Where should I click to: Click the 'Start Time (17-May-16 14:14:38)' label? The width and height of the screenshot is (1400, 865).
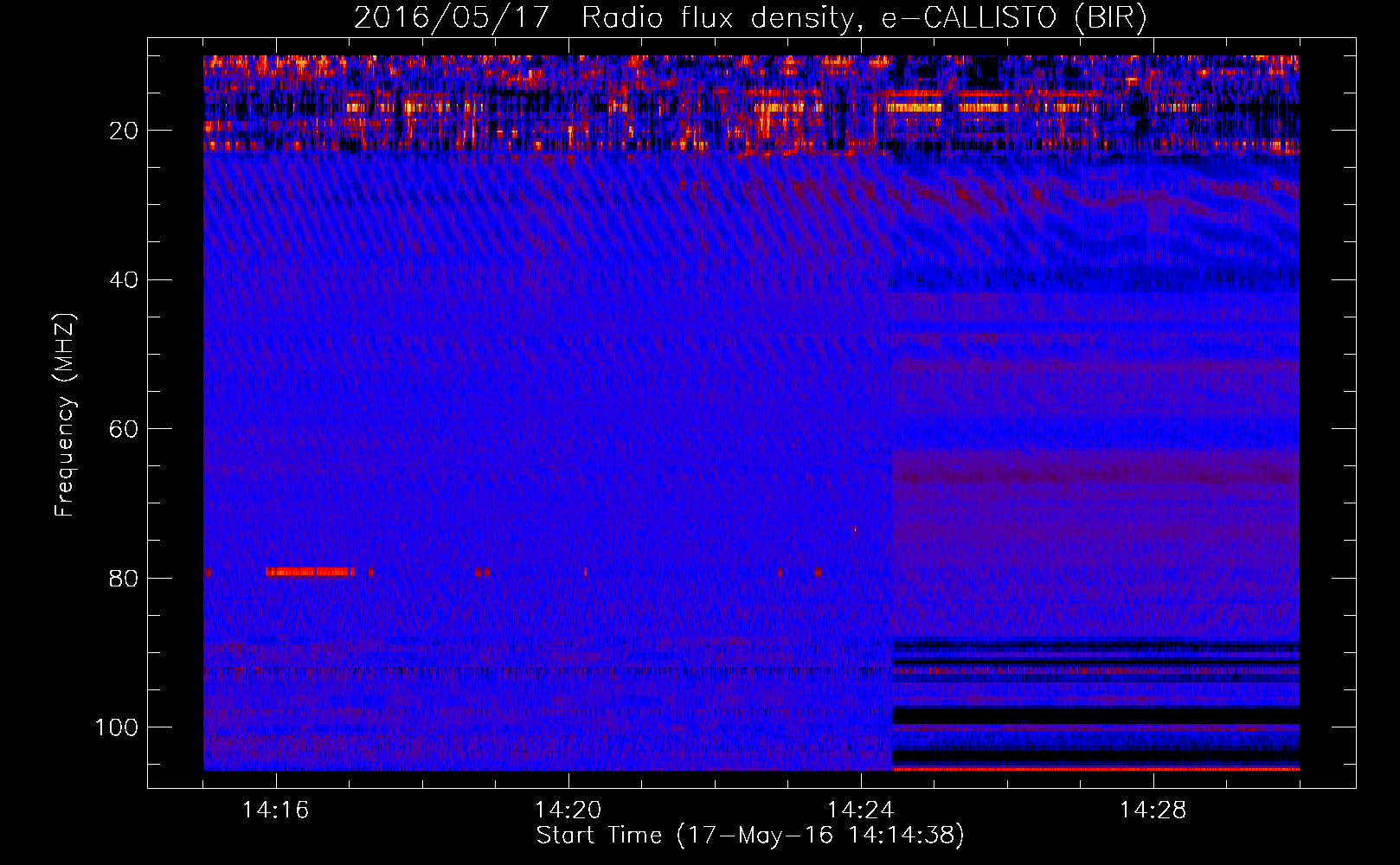(x=750, y=836)
